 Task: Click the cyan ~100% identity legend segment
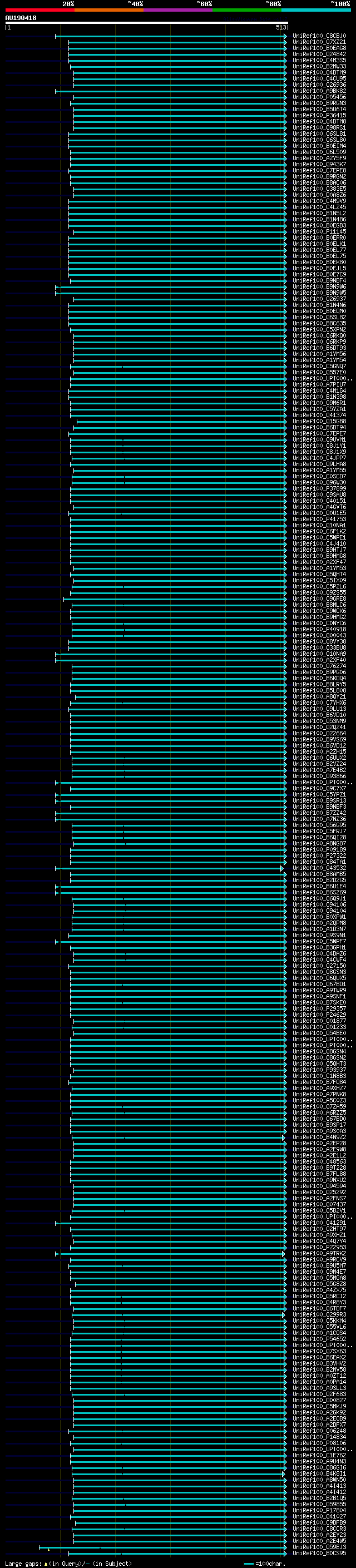coord(317,11)
